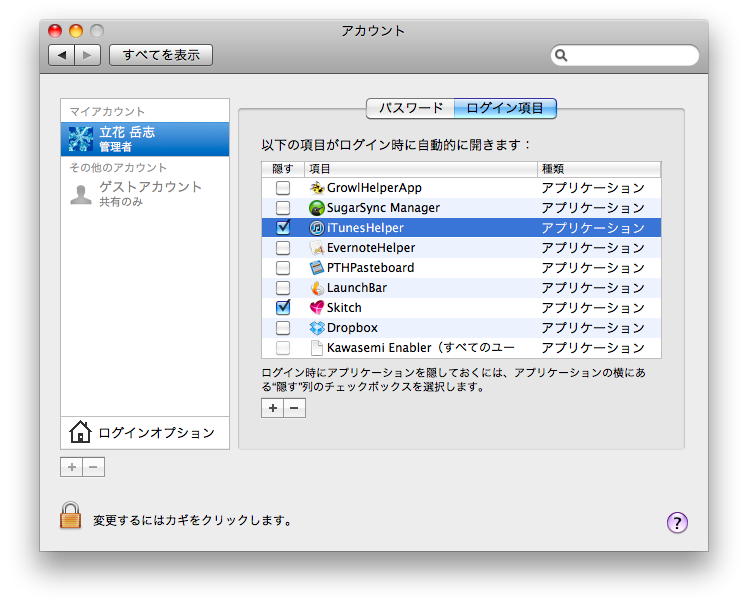Open ログインオプション in the sidebar
The image size is (748, 611).
coord(145,433)
